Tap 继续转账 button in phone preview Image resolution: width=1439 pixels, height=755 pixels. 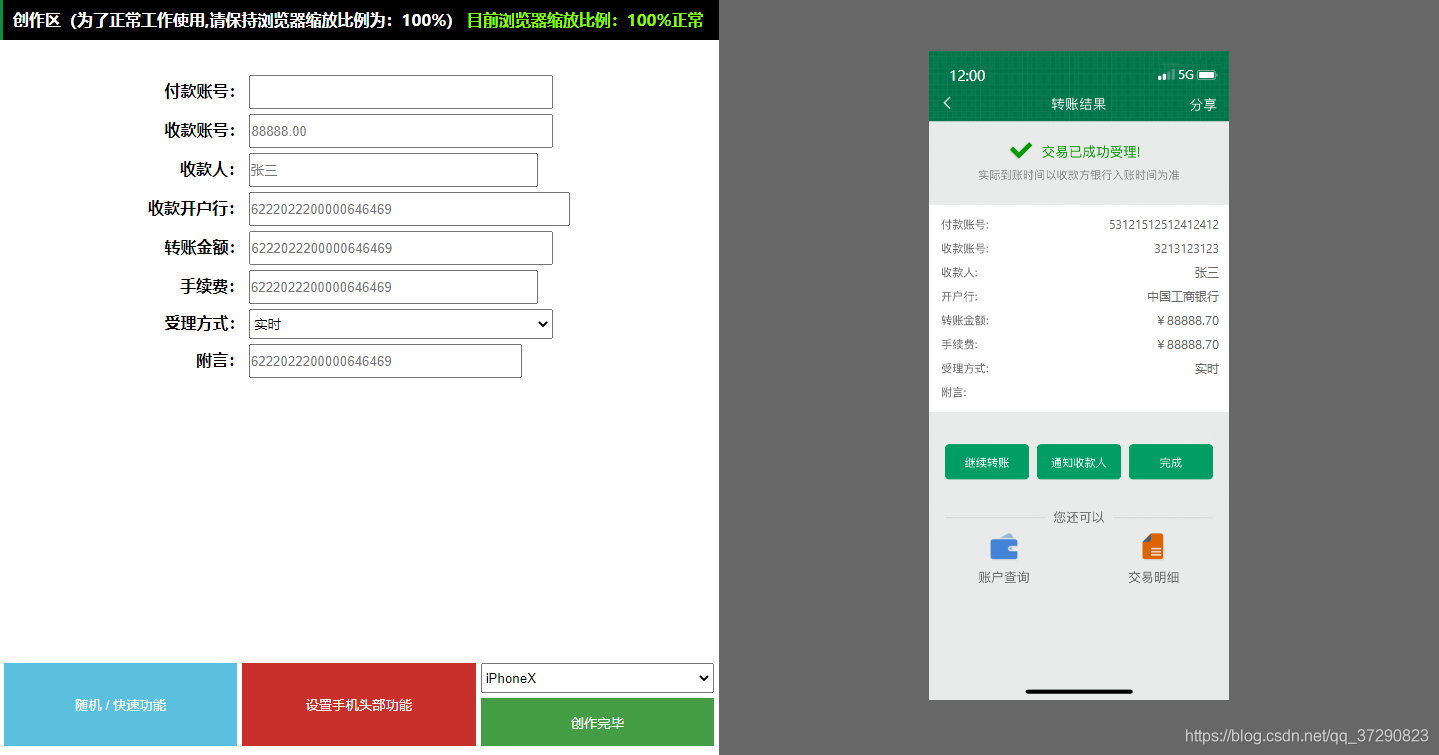click(987, 462)
